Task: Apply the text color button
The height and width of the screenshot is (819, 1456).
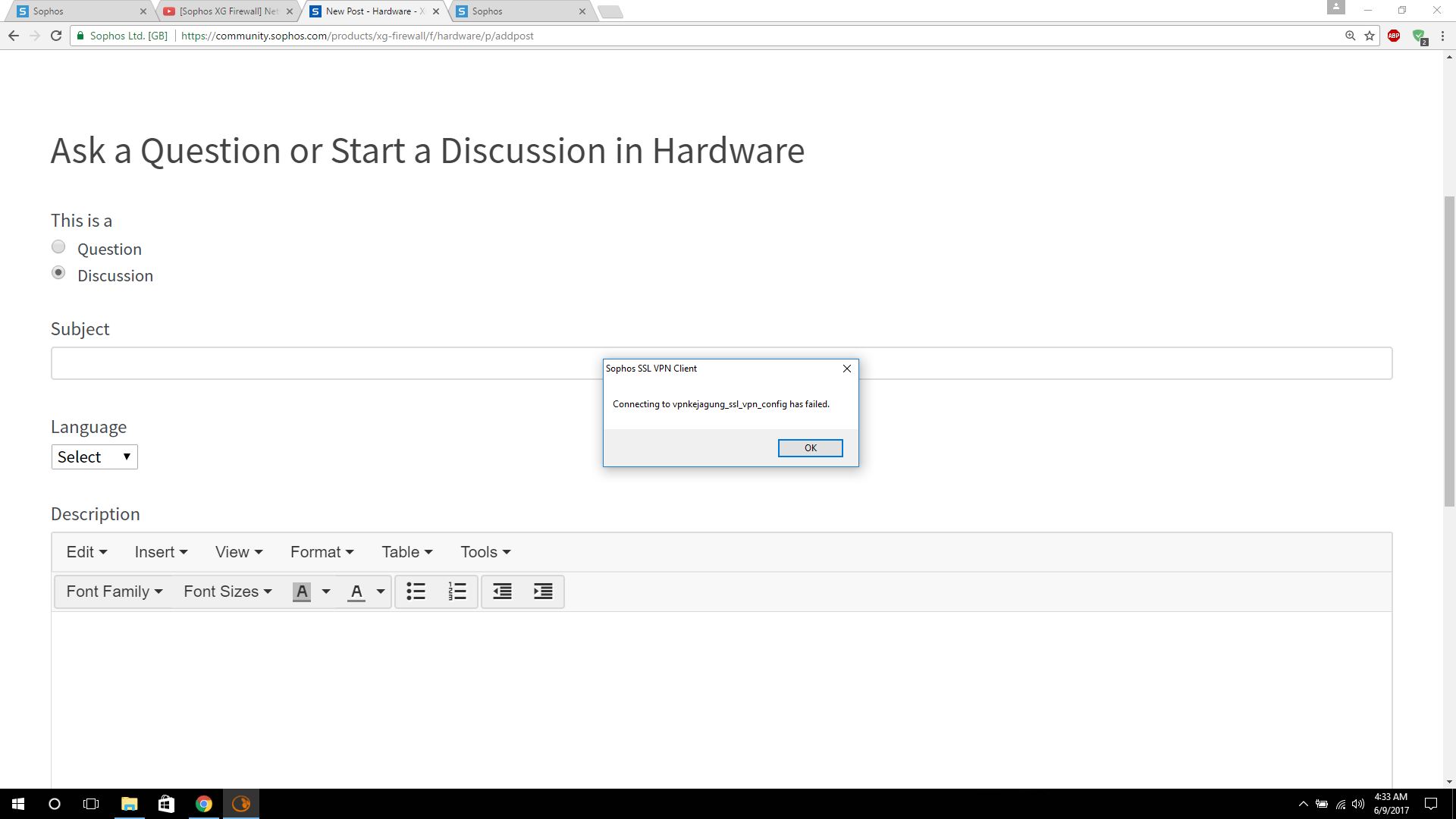Action: pyautogui.click(x=356, y=591)
